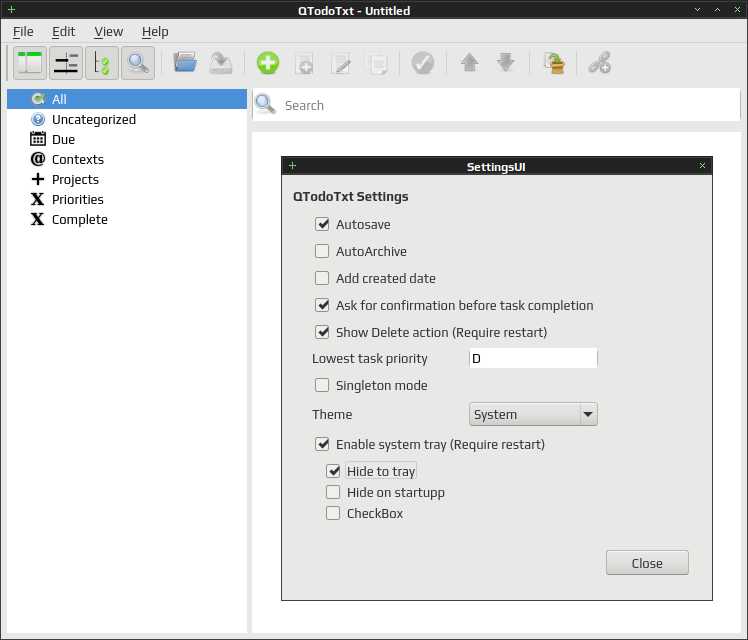This screenshot has width=748, height=640.
Task: Click the archive completed tasks icon
Action: pos(553,63)
